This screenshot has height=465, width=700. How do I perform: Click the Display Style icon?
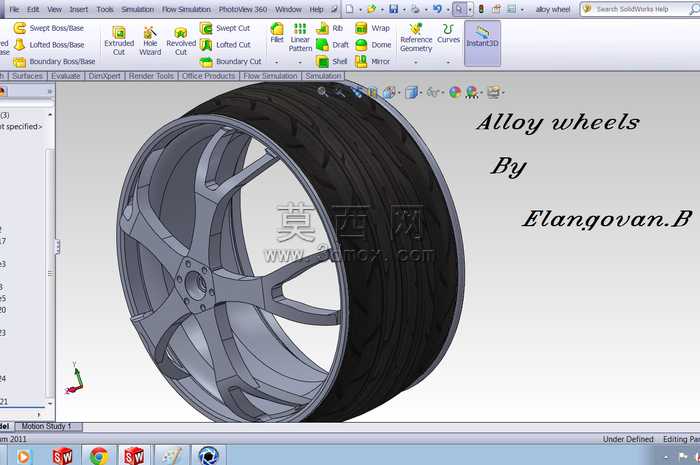(412, 92)
